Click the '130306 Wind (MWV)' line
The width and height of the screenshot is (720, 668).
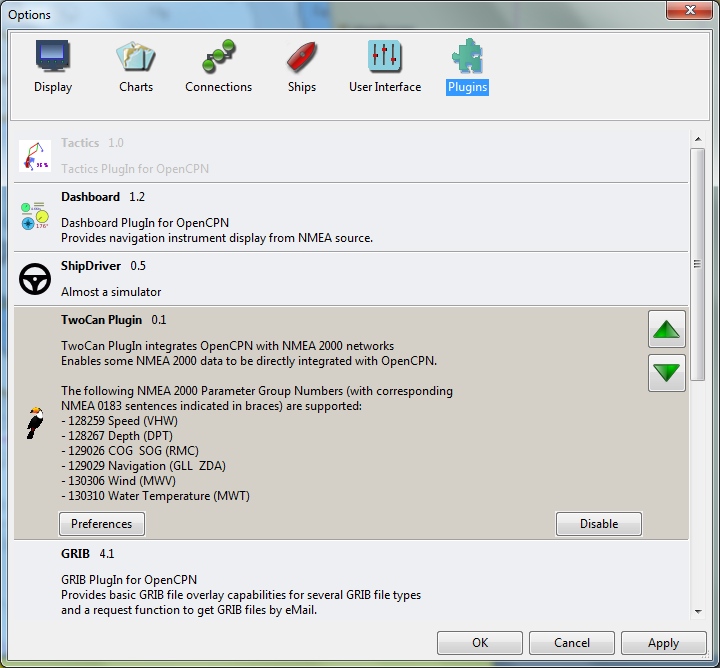[x=118, y=481]
